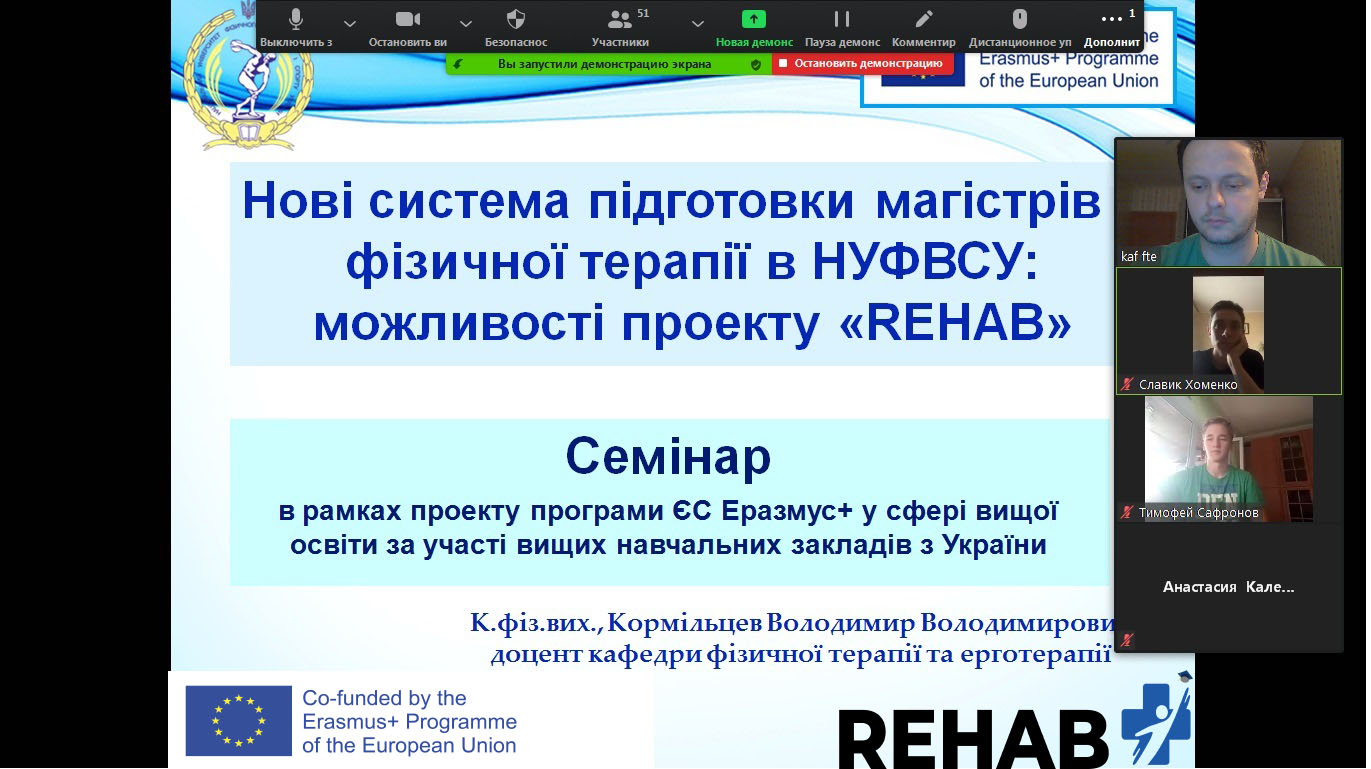Click green shield icon in share bar
This screenshot has width=1371, height=769.
coord(756,64)
